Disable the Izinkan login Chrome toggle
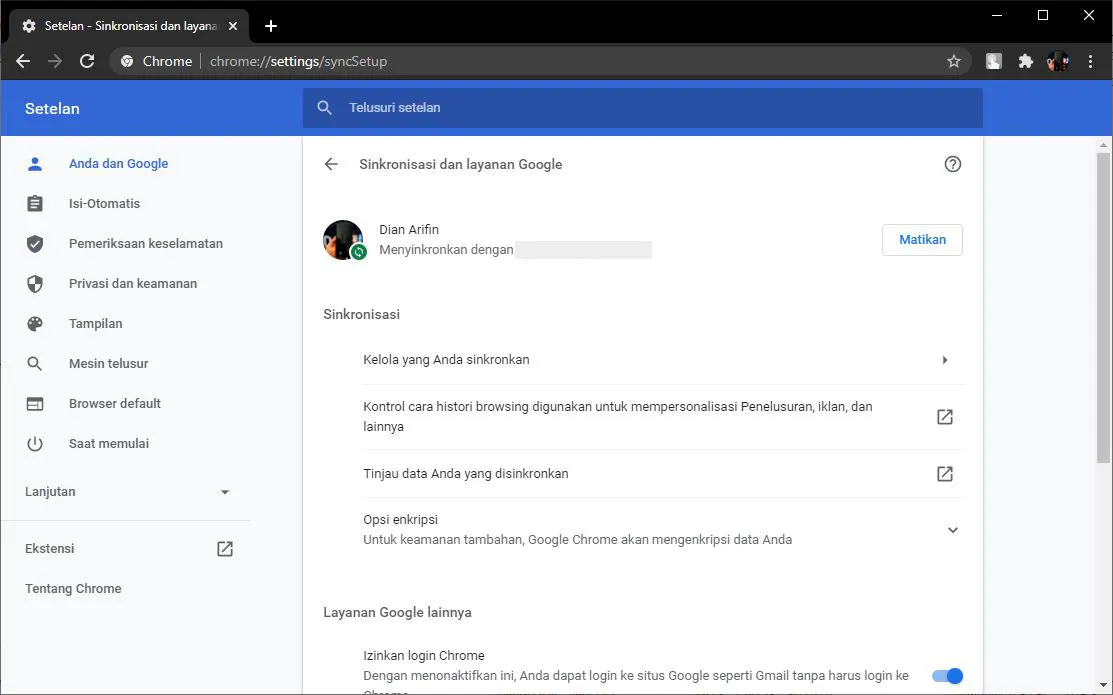Image resolution: width=1113 pixels, height=695 pixels. pos(946,676)
